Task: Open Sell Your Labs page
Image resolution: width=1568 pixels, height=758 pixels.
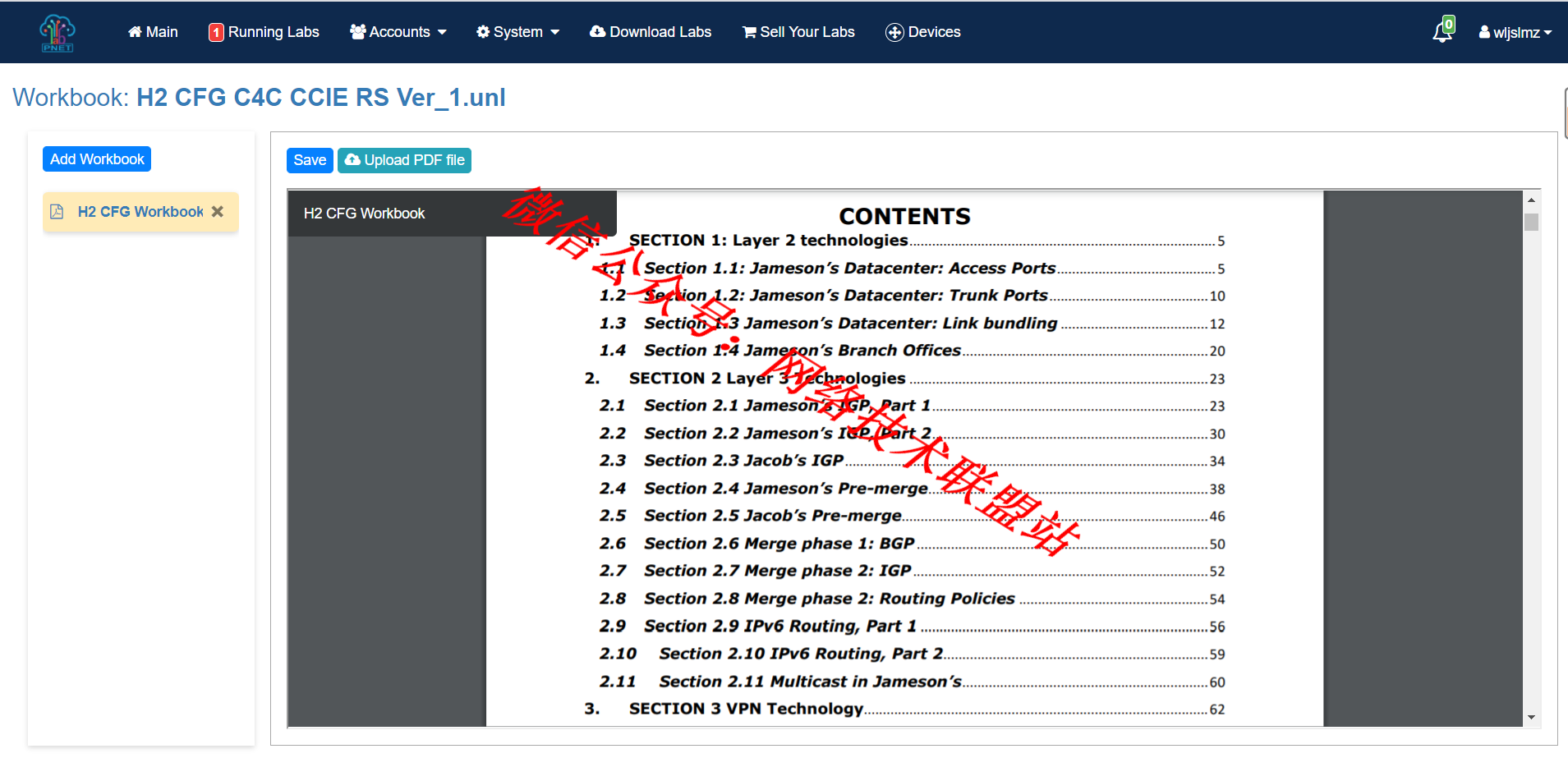Action: tap(798, 32)
